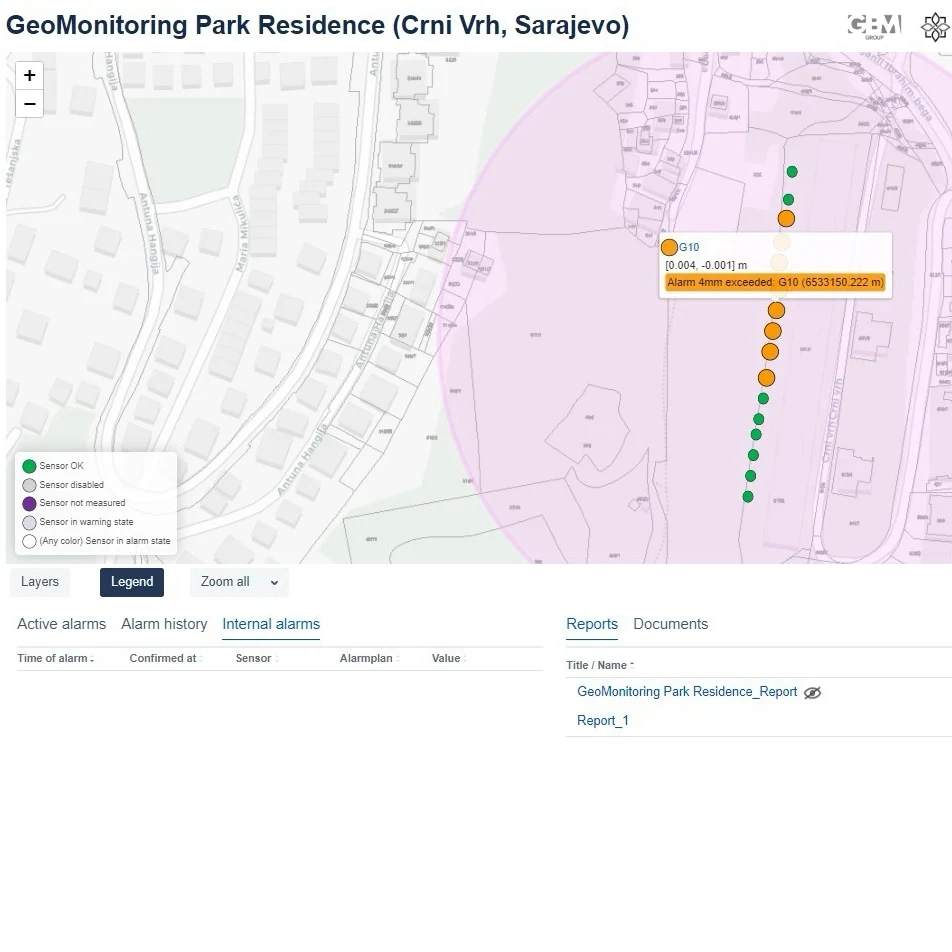Open the flower-shaped settings icon top right
Viewport: 952px width, 952px height.
click(x=935, y=27)
